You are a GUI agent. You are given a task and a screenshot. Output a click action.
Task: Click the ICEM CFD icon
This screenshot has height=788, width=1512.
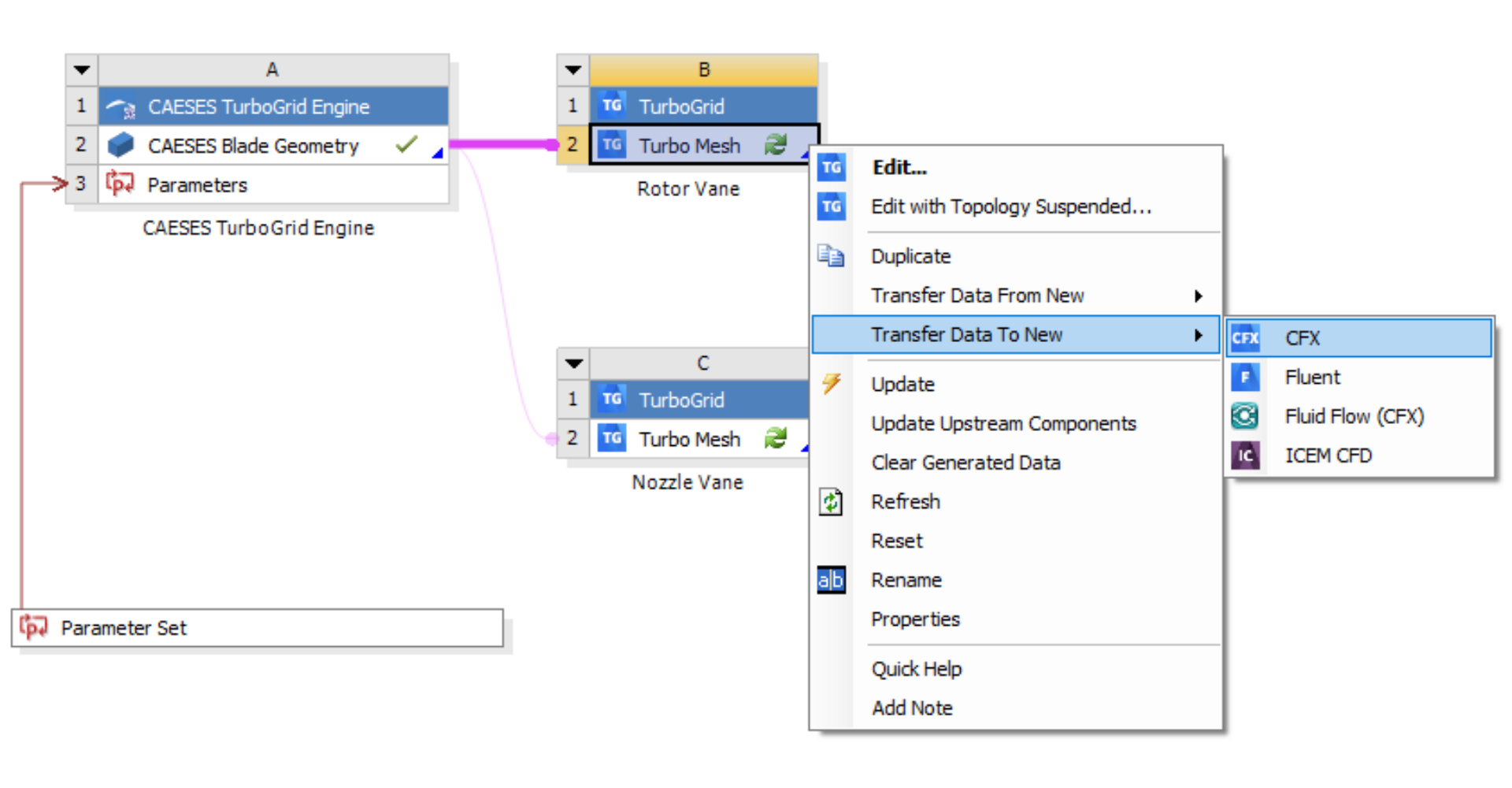coord(1245,455)
